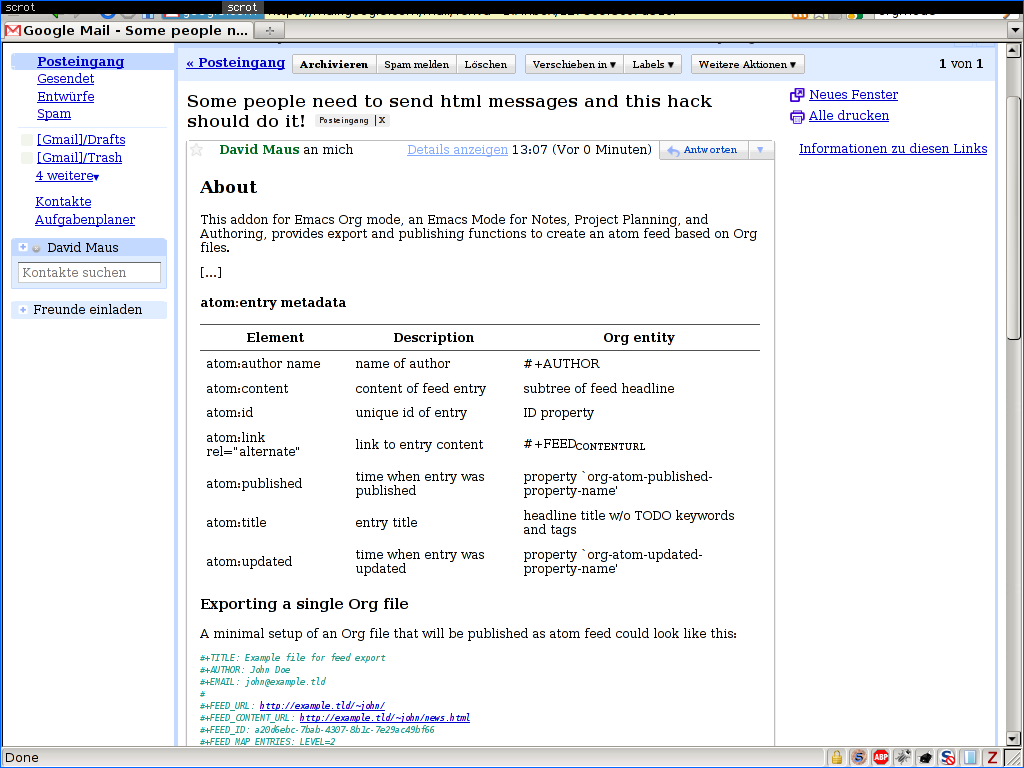Click the printer icon beside Alle drucken
This screenshot has height=768, width=1024.
[797, 117]
